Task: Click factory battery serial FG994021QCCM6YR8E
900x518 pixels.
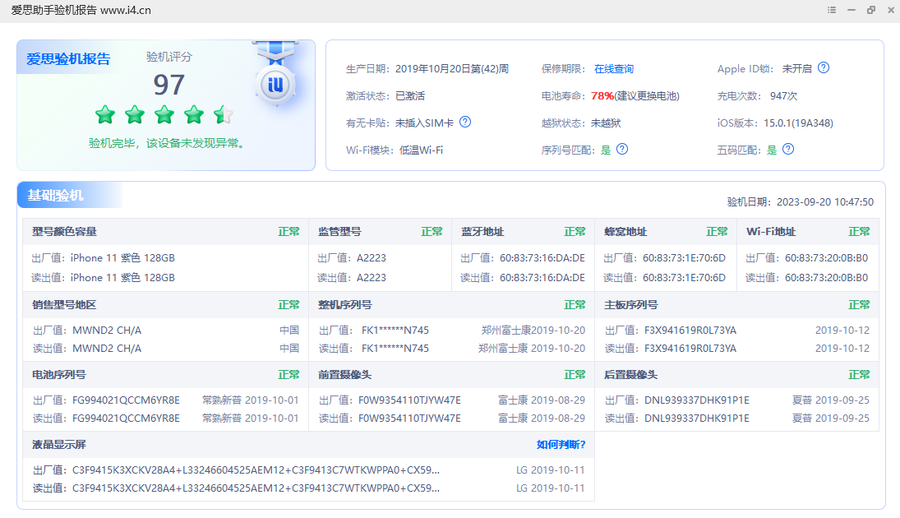Action: pyautogui.click(x=126, y=400)
